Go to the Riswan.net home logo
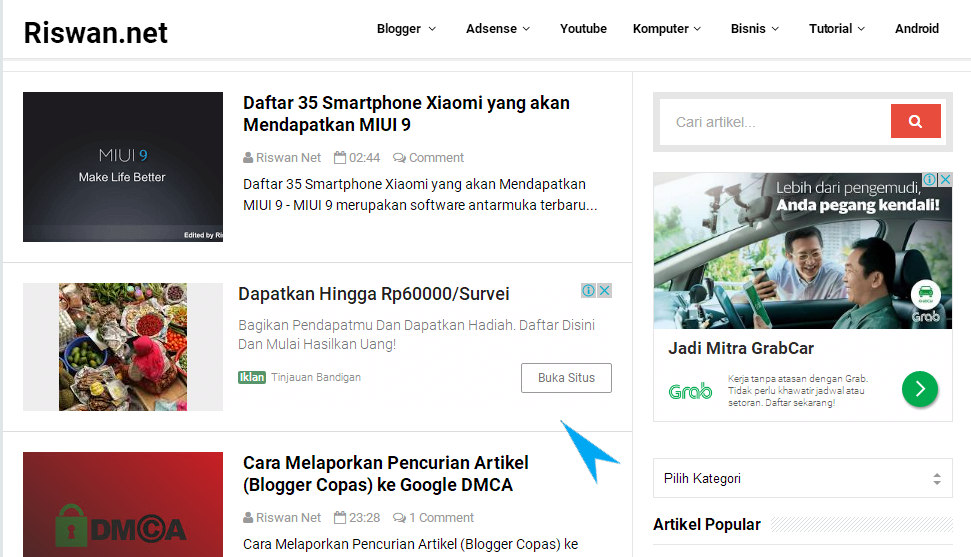 (95, 33)
